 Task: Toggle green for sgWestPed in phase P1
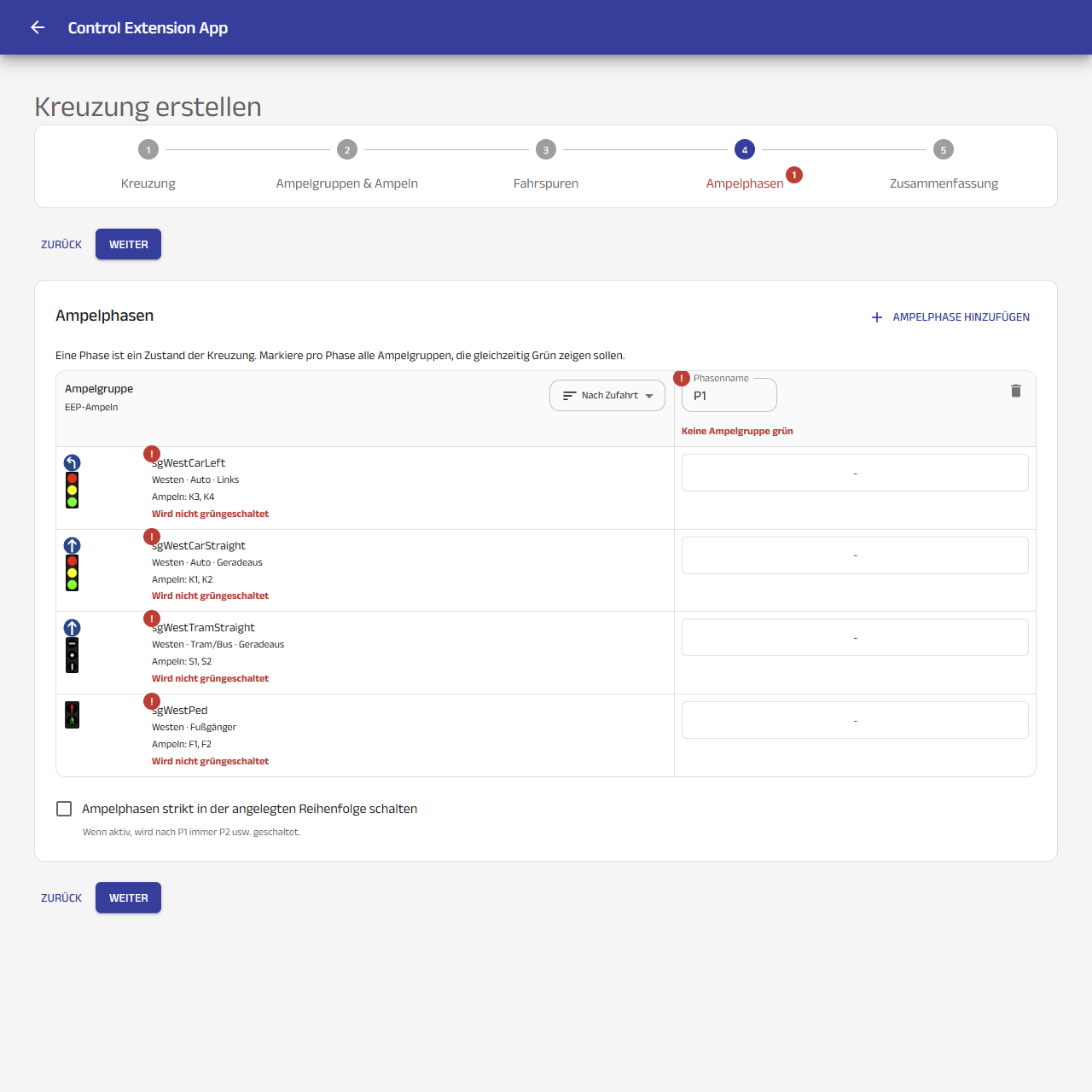click(855, 720)
